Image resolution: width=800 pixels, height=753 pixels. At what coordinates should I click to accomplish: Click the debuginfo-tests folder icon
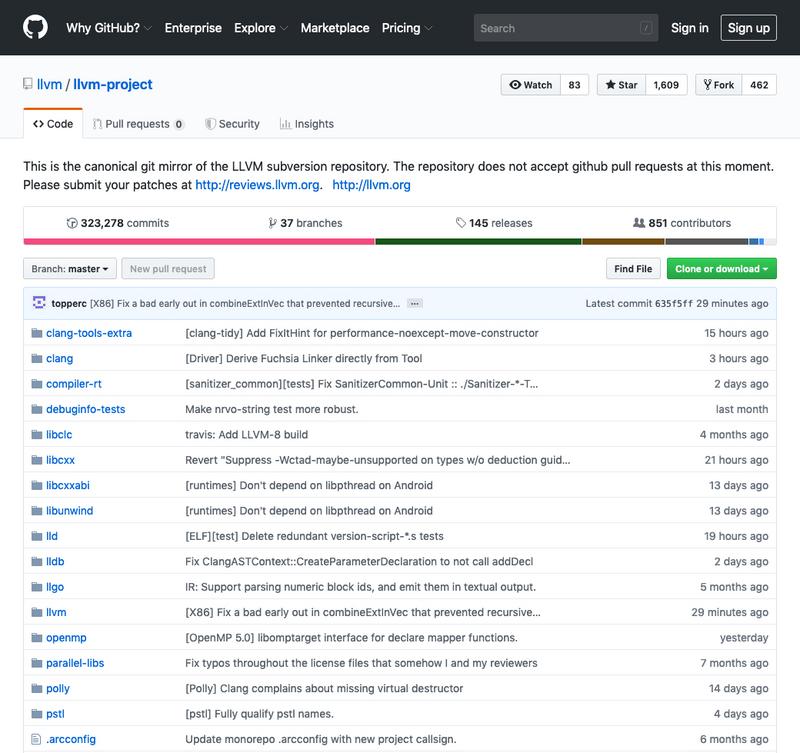(37, 409)
